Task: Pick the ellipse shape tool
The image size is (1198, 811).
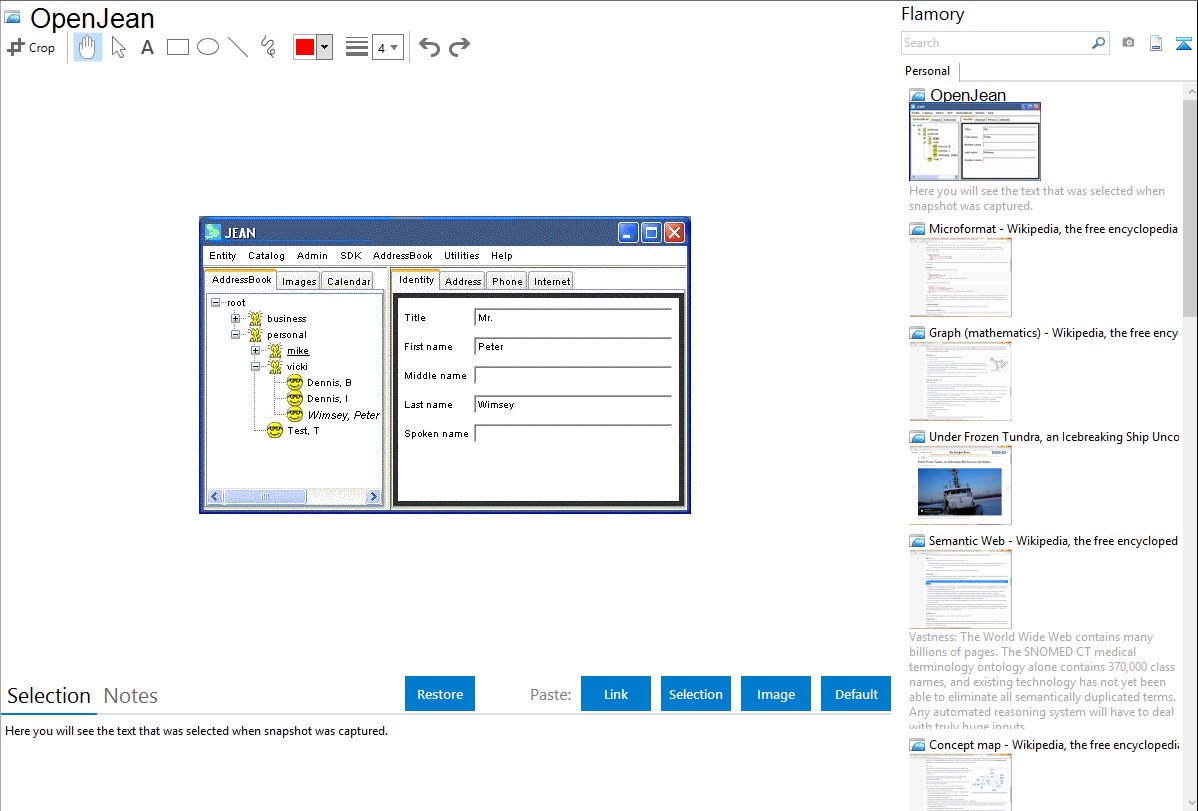Action: coord(208,47)
